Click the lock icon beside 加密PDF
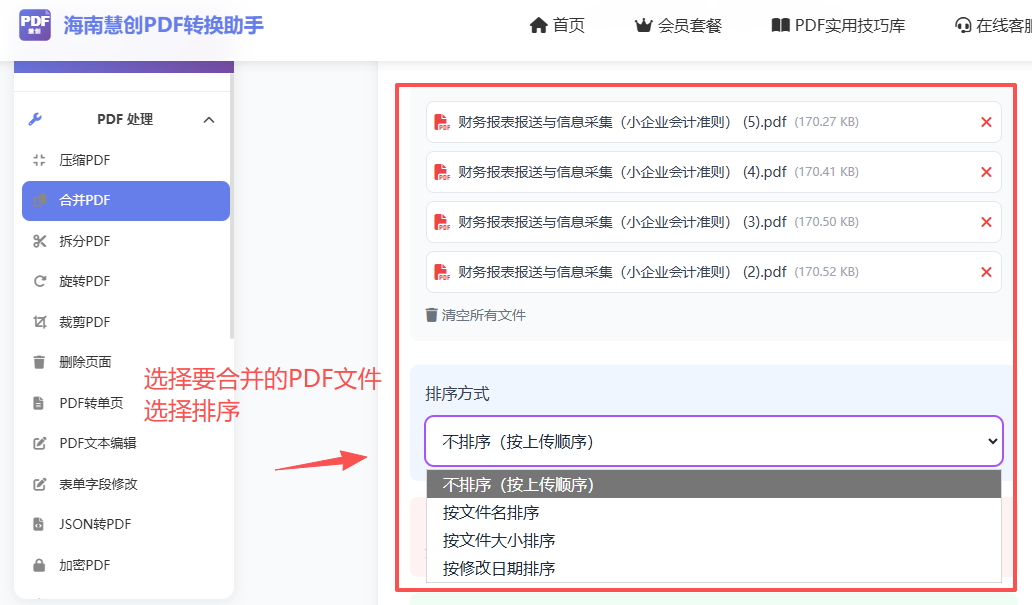Screen dimensions: 1032x605 pyautogui.click(x=39, y=565)
